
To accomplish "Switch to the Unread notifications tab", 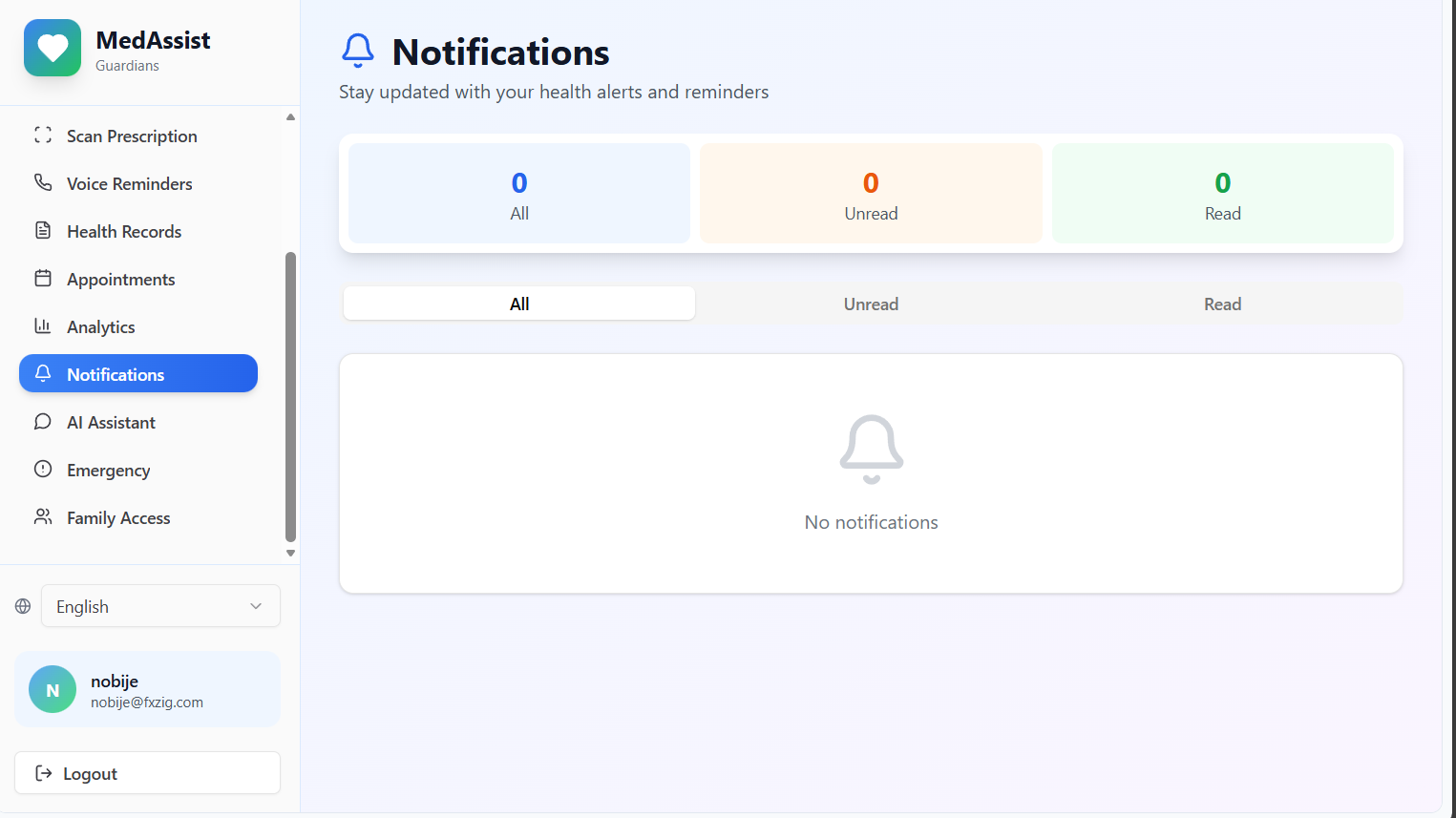I will coord(871,304).
